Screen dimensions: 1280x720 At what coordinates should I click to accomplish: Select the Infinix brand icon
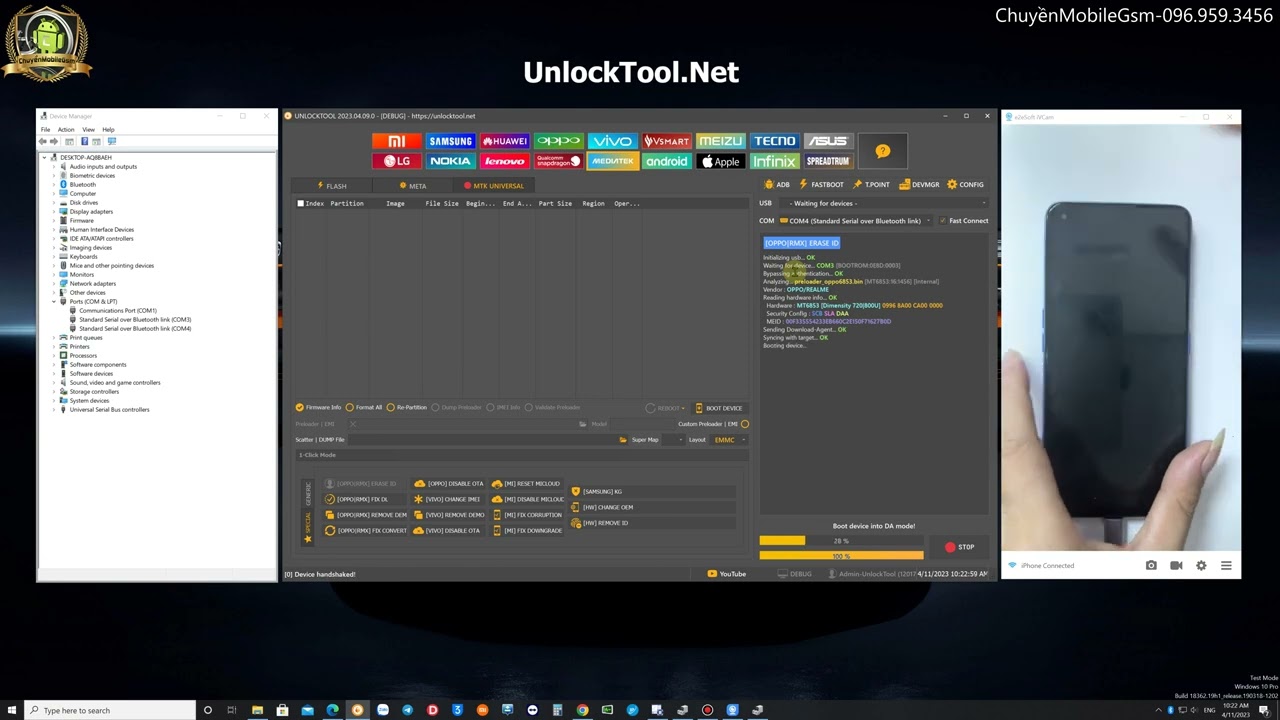774,161
